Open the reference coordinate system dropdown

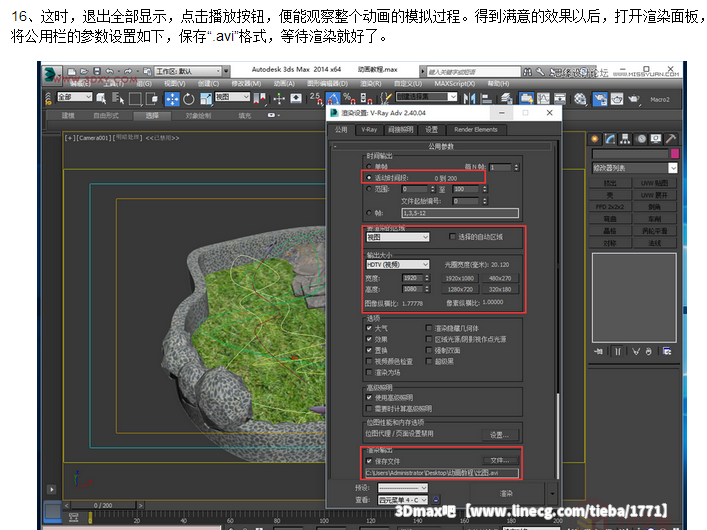pos(232,97)
